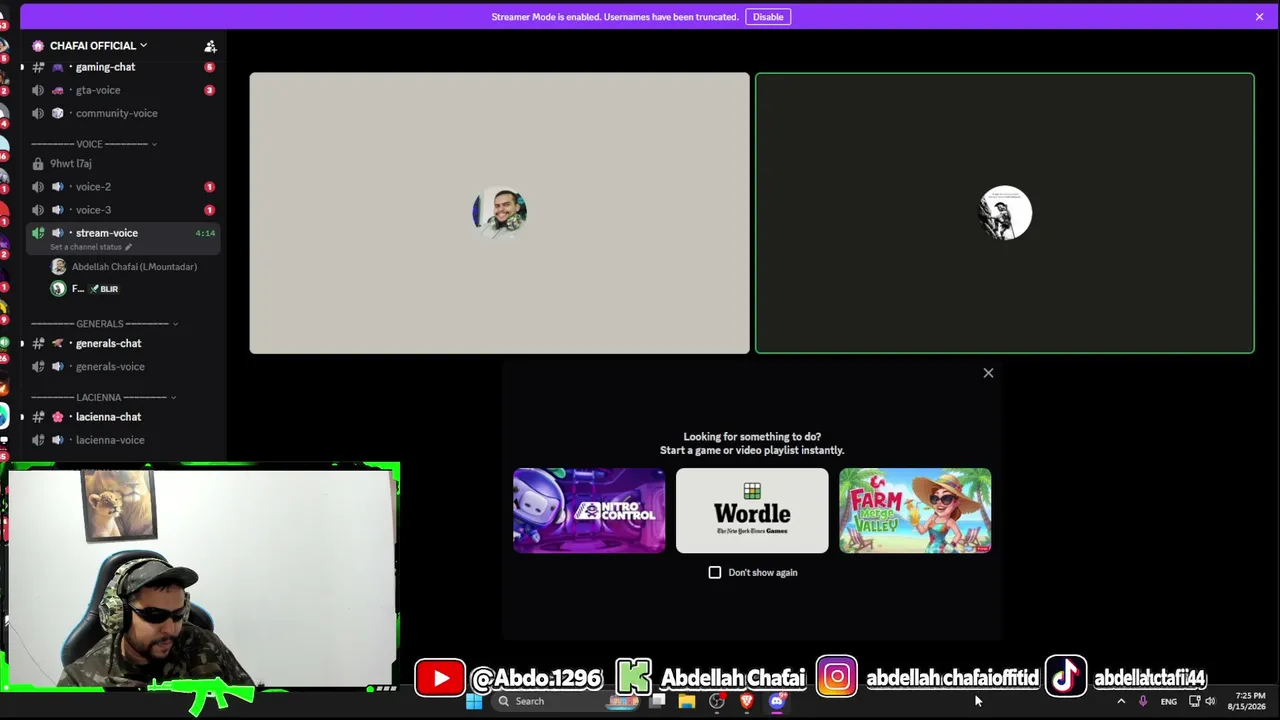Click the Set a channel status link
This screenshot has width=1280, height=720.
tap(90, 247)
